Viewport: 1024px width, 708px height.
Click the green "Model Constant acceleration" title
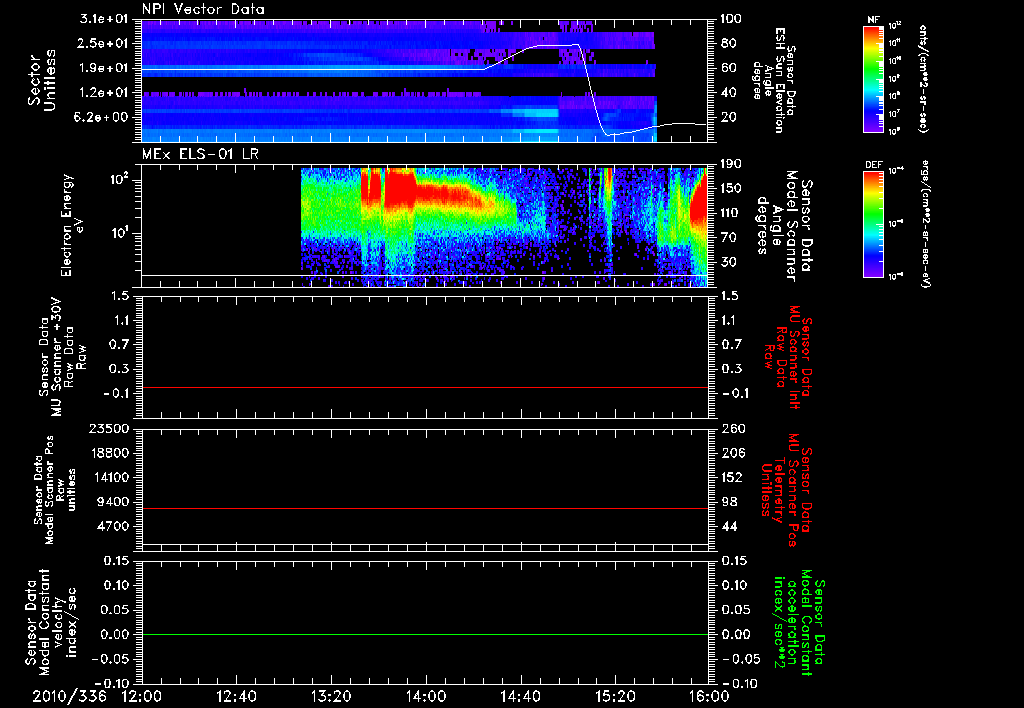tap(799, 624)
